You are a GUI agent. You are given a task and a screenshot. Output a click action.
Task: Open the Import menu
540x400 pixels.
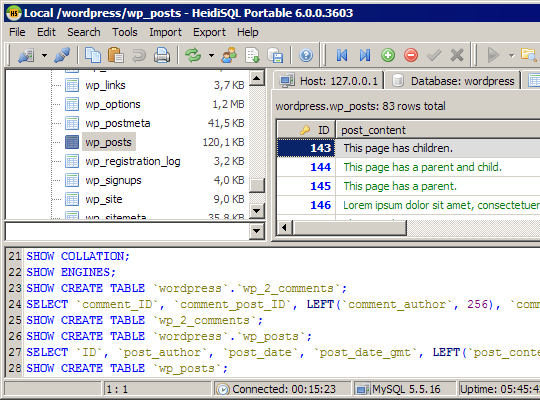tap(165, 32)
